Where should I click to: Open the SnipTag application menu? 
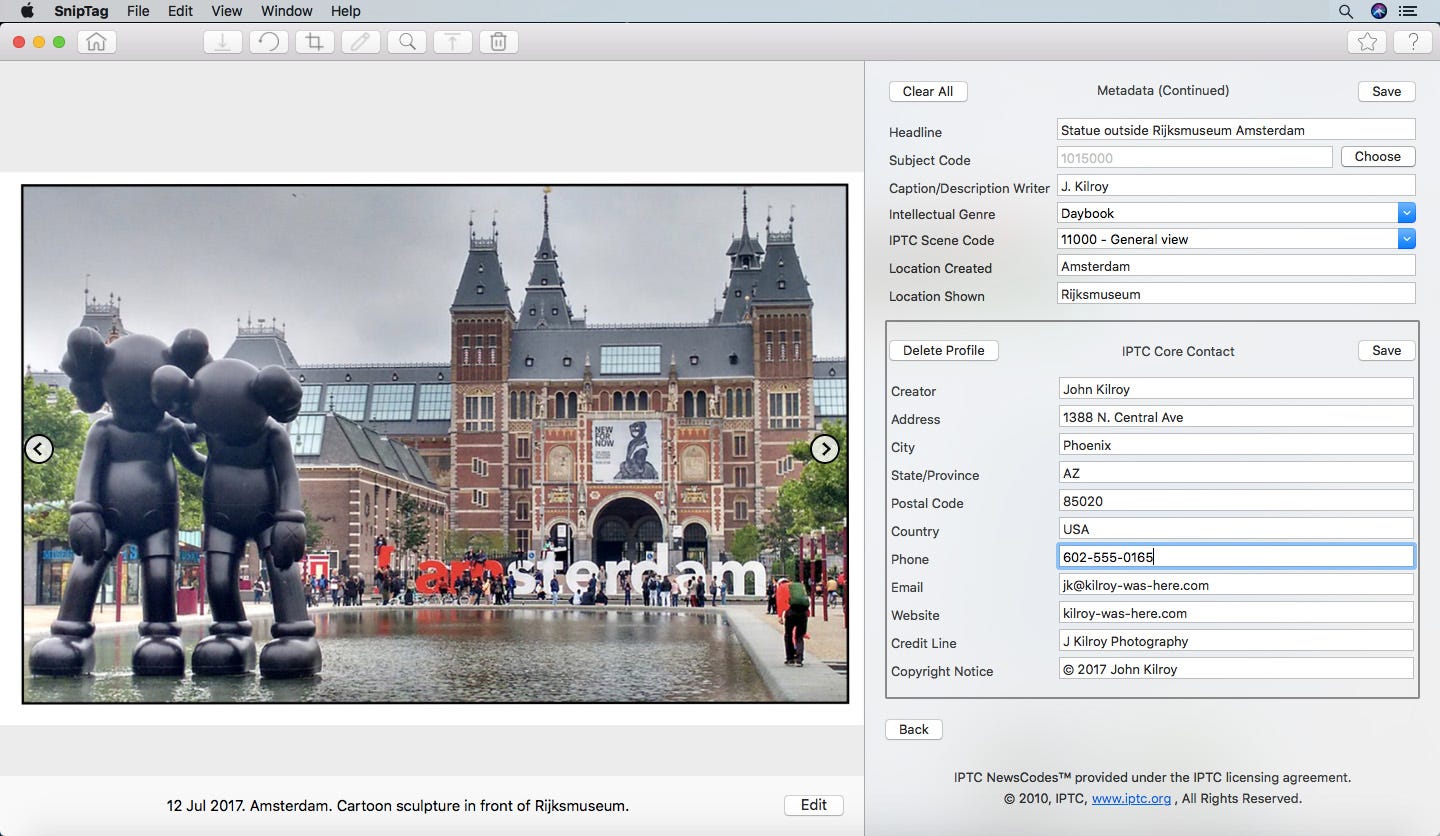click(81, 11)
